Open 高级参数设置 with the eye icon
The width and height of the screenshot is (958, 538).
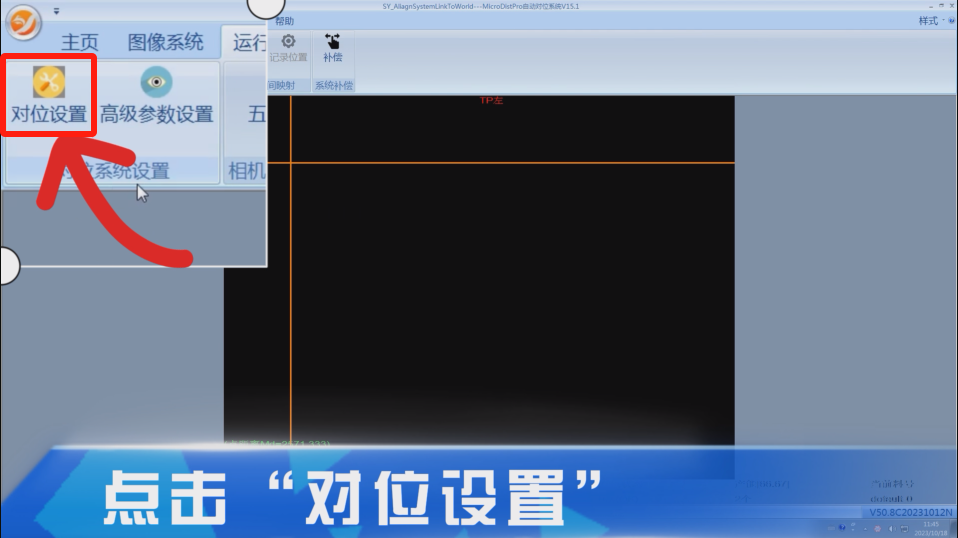(x=156, y=82)
